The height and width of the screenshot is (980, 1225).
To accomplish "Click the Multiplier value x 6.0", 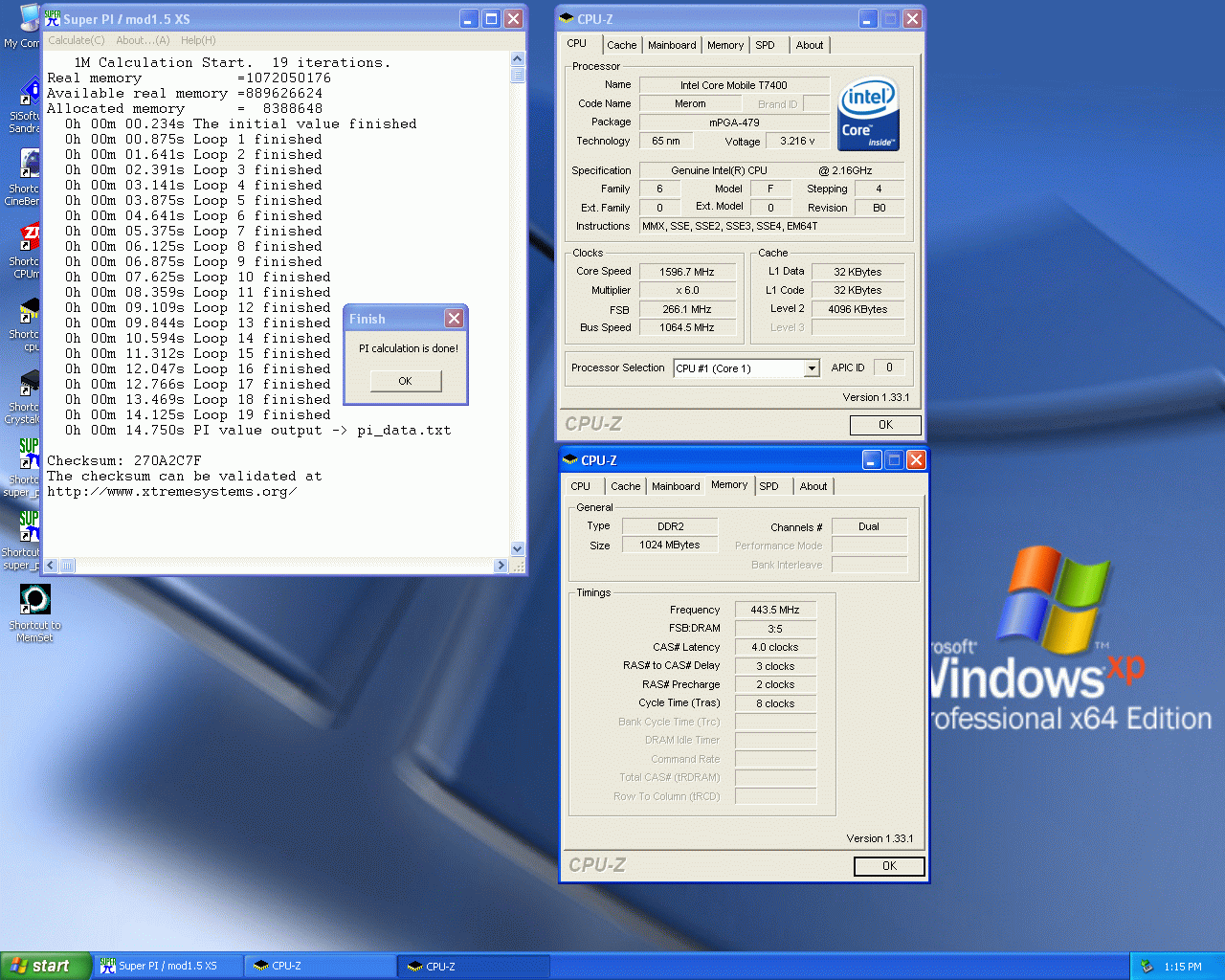I will 687,290.
